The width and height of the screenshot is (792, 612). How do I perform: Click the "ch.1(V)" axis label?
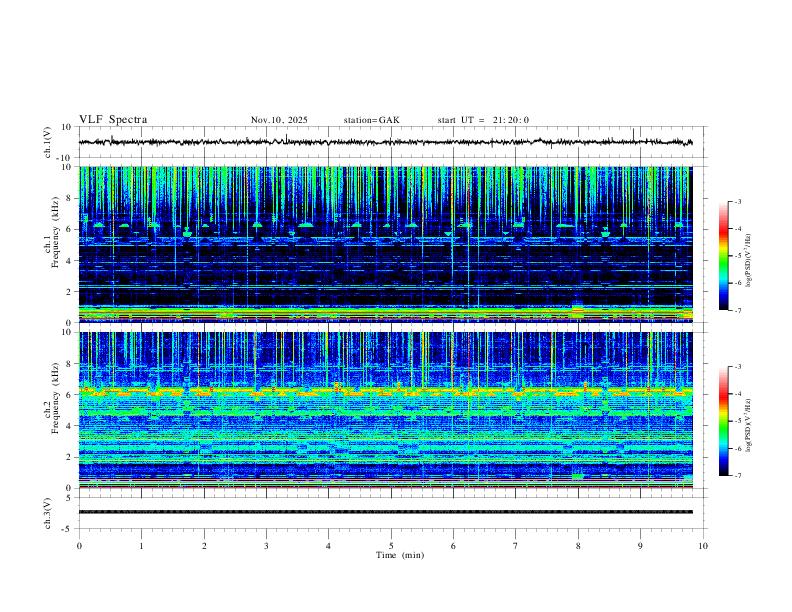pos(48,142)
